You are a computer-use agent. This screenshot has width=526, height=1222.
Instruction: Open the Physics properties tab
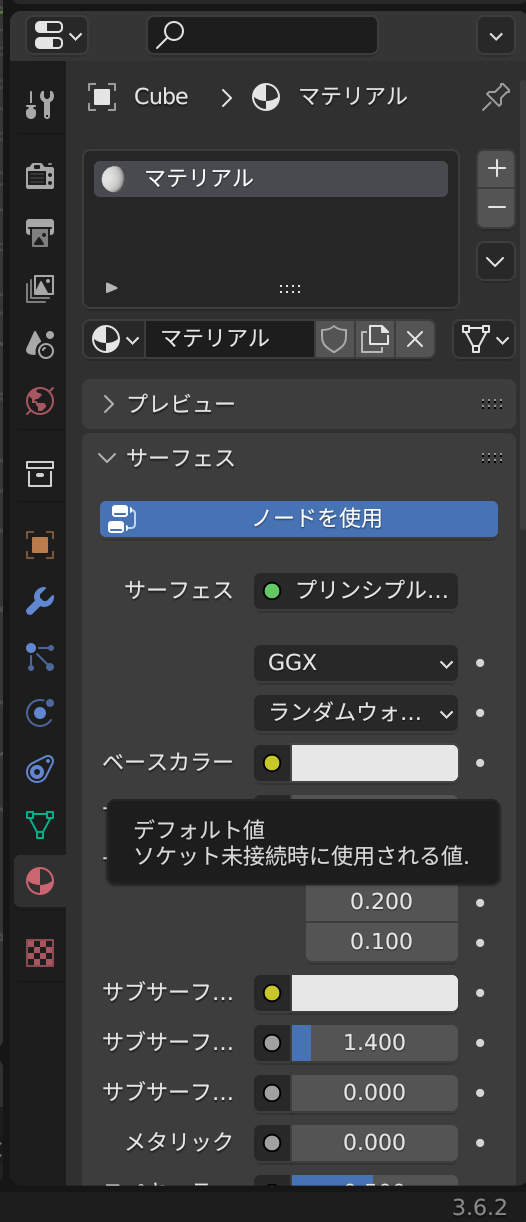click(x=40, y=713)
